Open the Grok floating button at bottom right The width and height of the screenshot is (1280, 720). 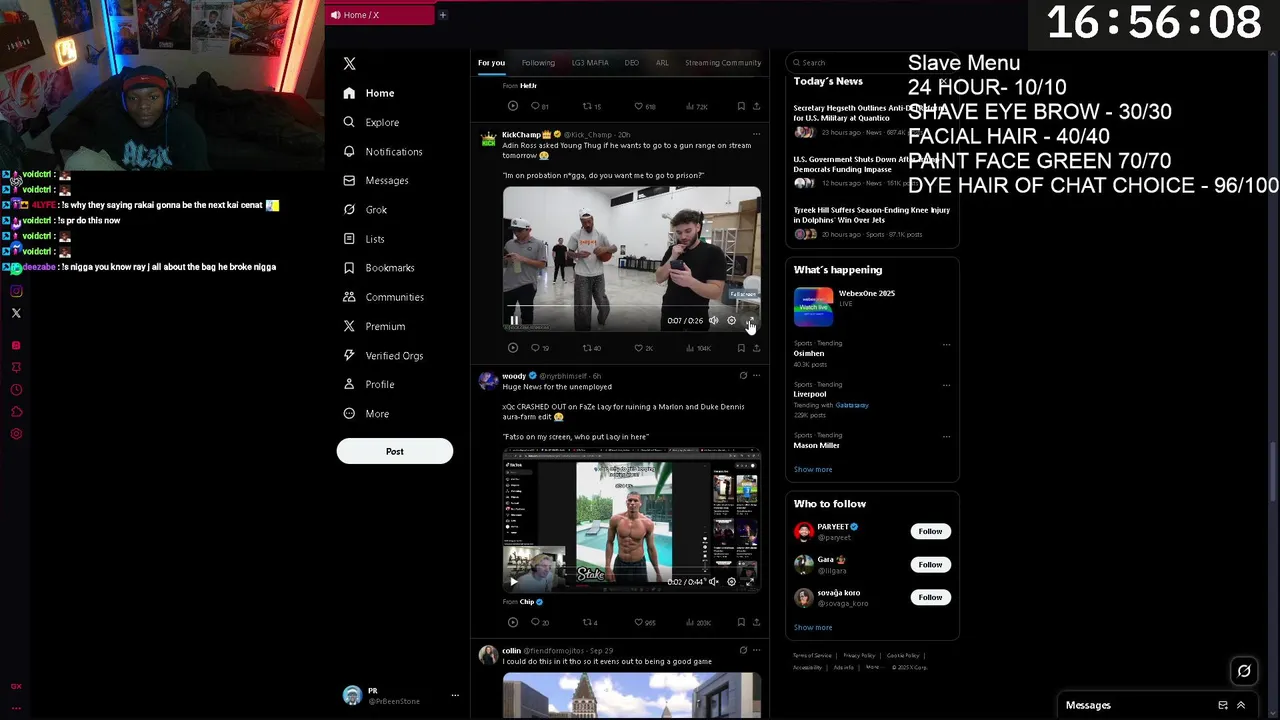pyautogui.click(x=1244, y=671)
